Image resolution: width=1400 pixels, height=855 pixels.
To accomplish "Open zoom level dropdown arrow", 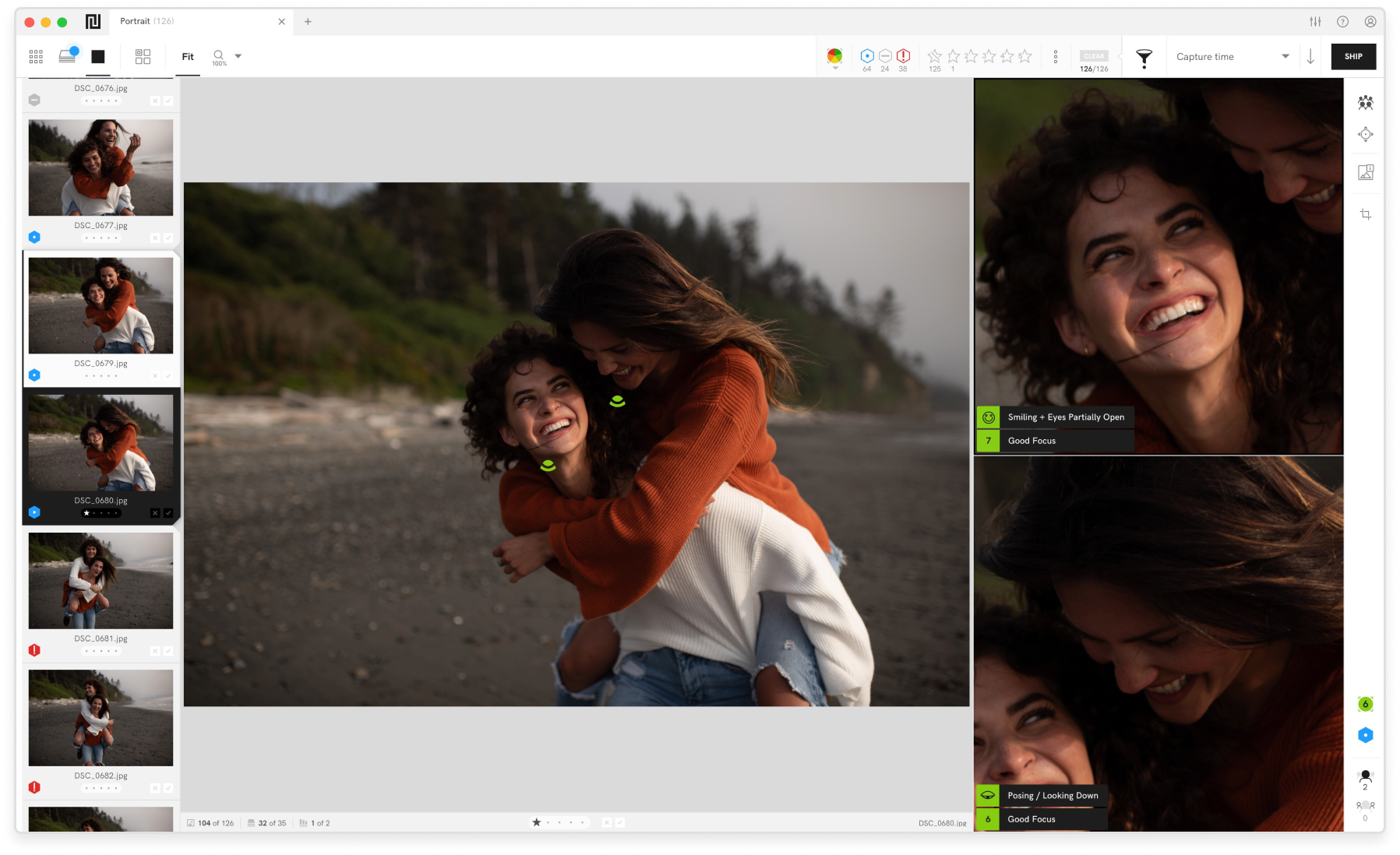I will click(238, 56).
